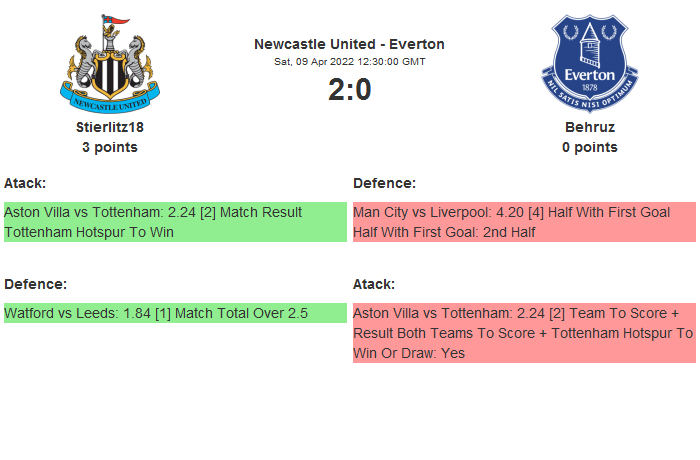Click the Atack heading in Behruz's column
This screenshot has width=700, height=460.
tap(374, 284)
